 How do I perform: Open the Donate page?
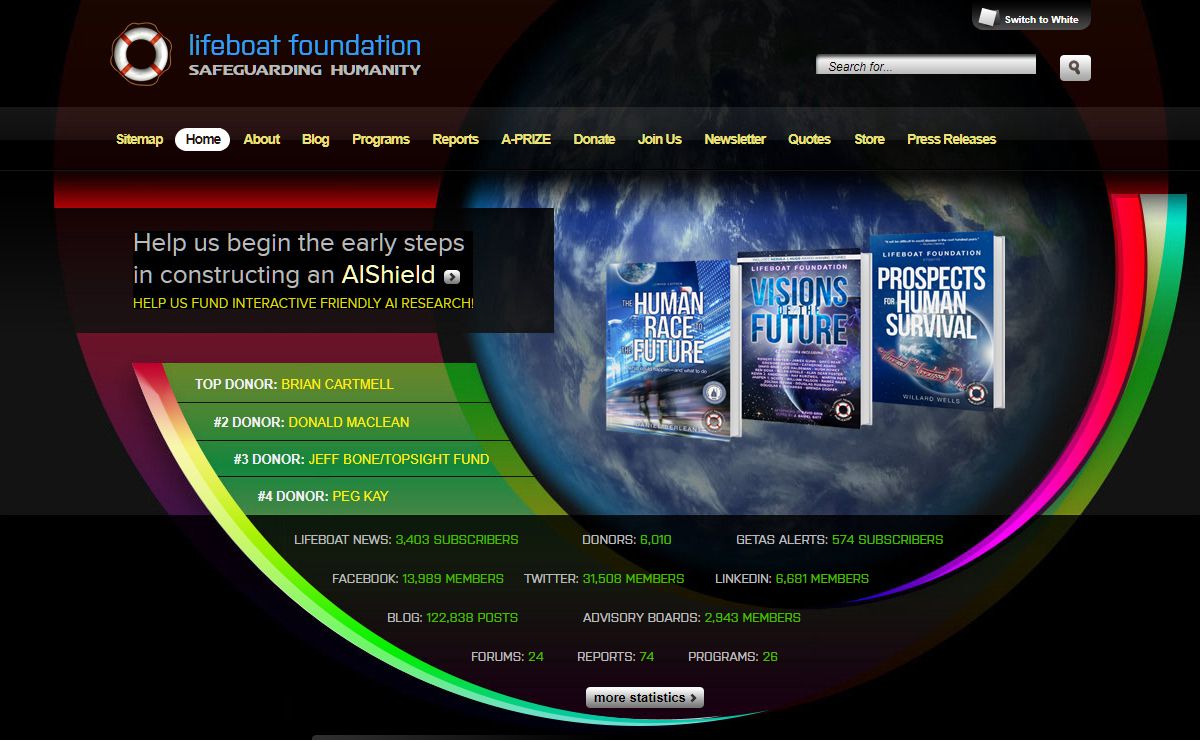click(594, 139)
